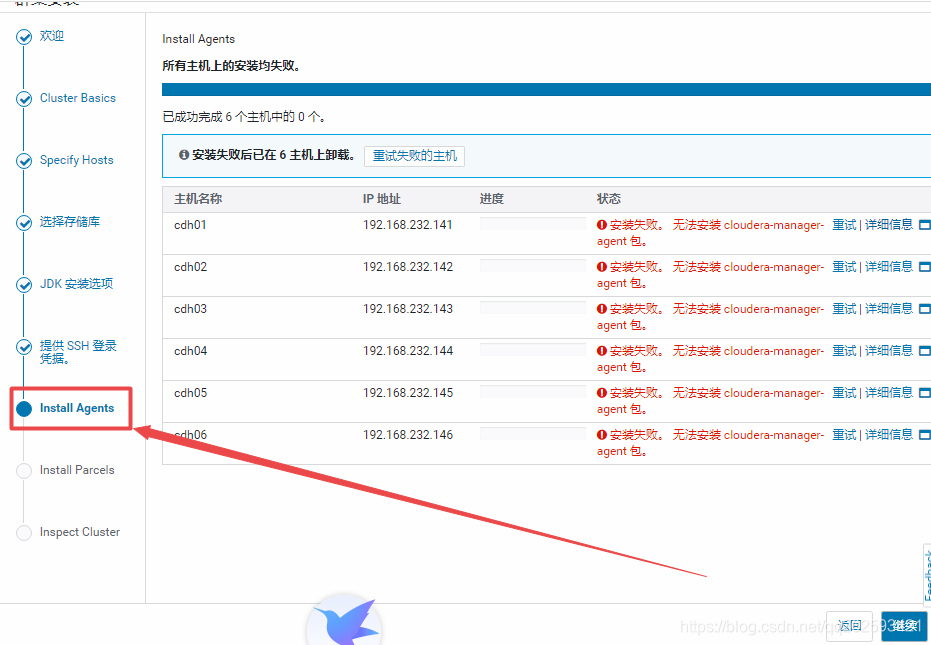Click the 进度 column header
Image resolution: width=931 pixels, height=645 pixels.
coord(492,199)
